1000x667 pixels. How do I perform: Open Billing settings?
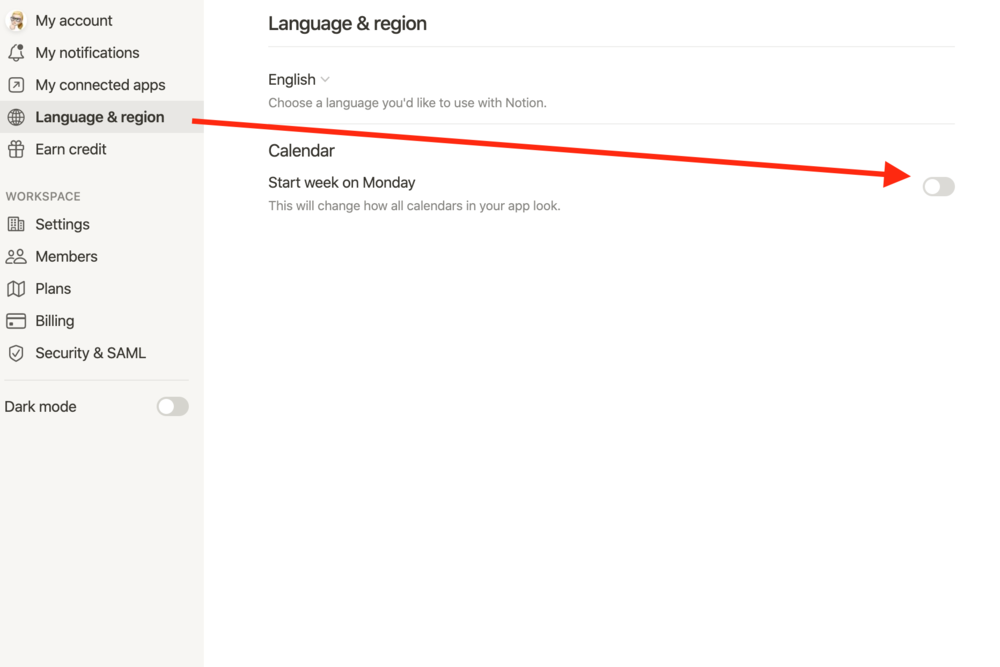tap(102, 321)
